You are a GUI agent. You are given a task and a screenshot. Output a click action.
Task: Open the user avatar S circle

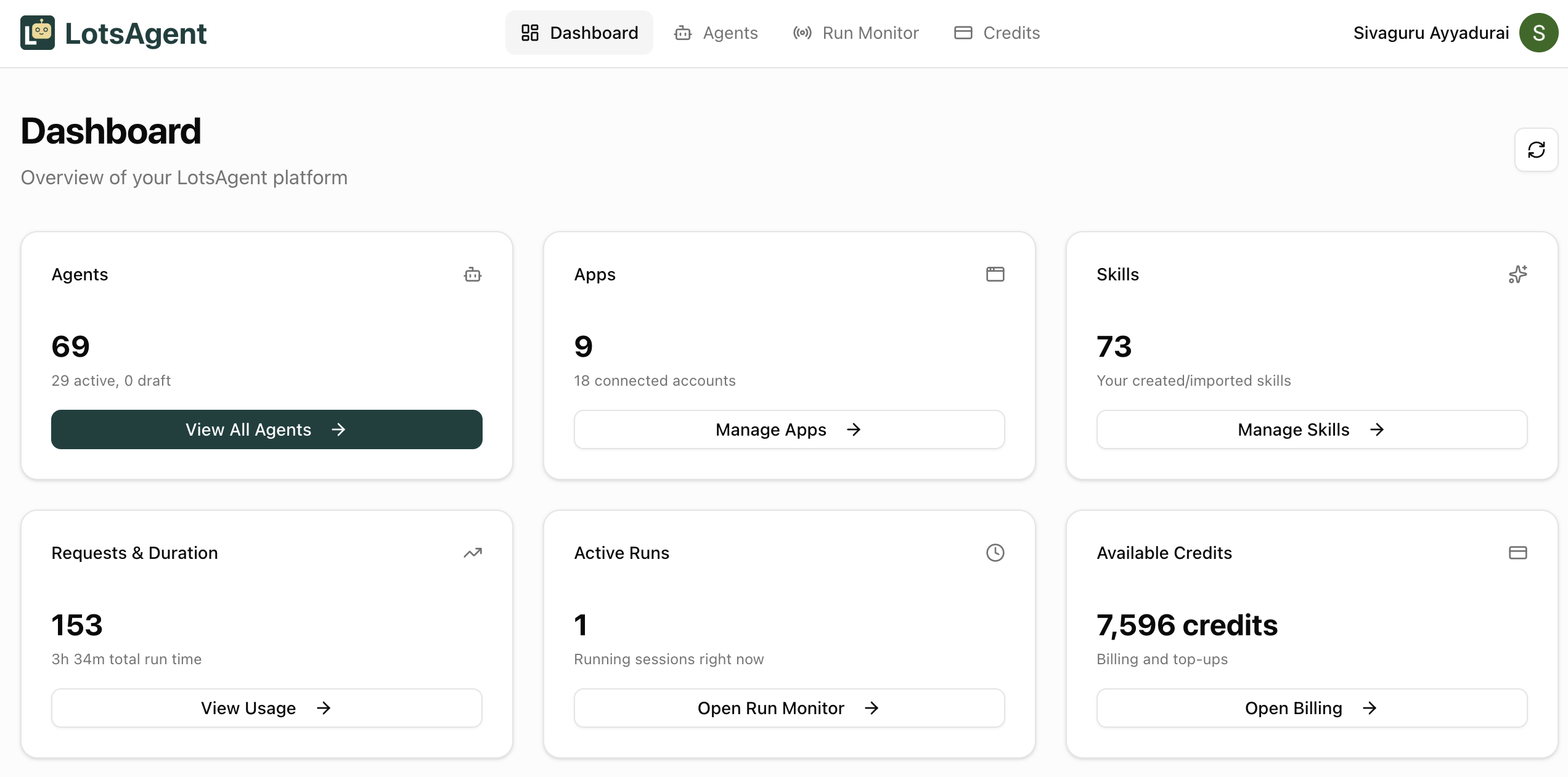1538,33
